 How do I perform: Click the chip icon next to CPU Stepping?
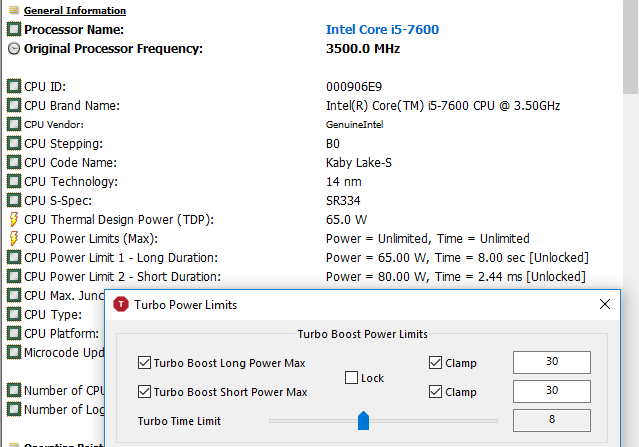(x=14, y=143)
